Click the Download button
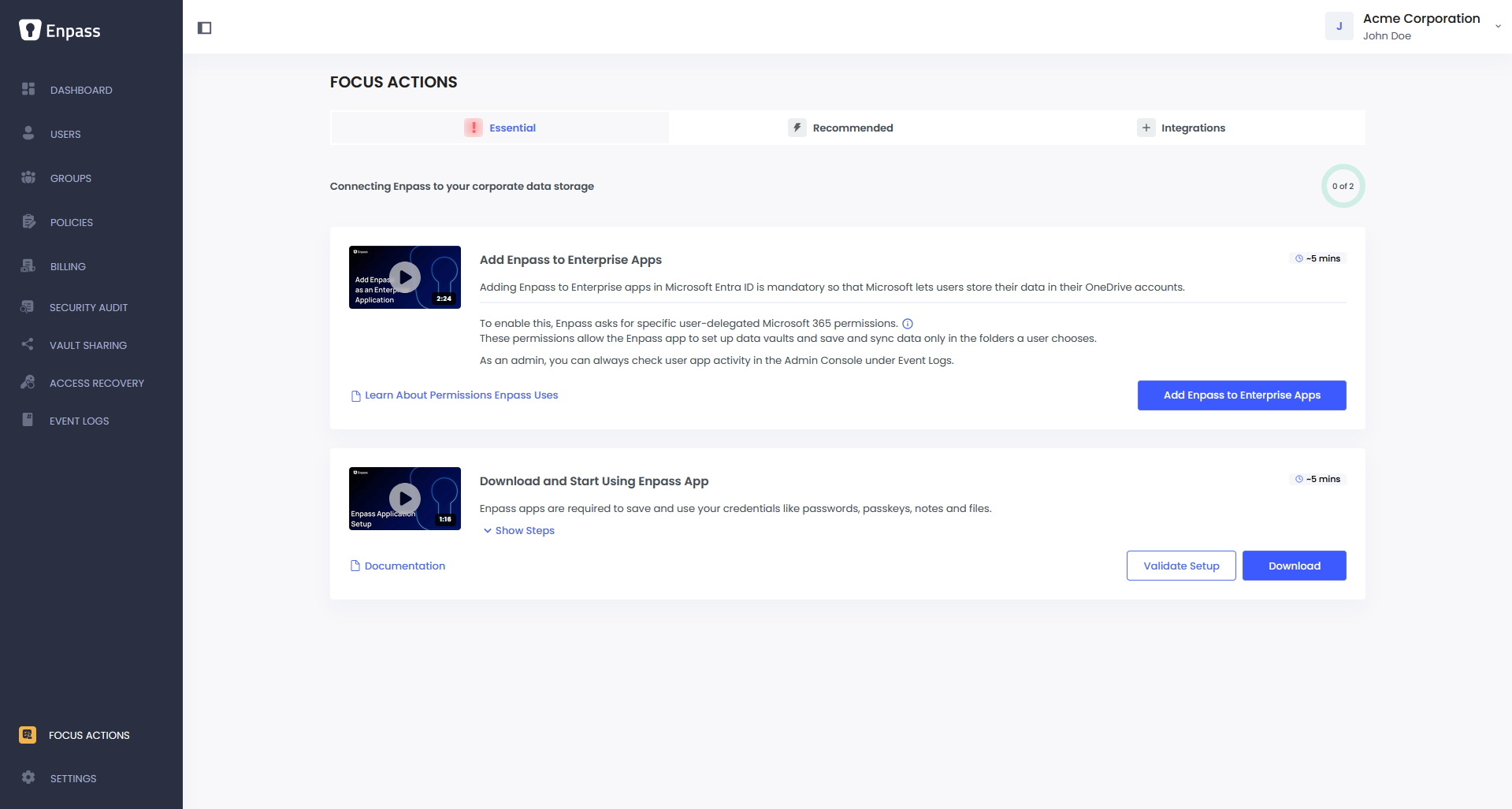Screen dimensions: 1512x809 [x=1295, y=566]
